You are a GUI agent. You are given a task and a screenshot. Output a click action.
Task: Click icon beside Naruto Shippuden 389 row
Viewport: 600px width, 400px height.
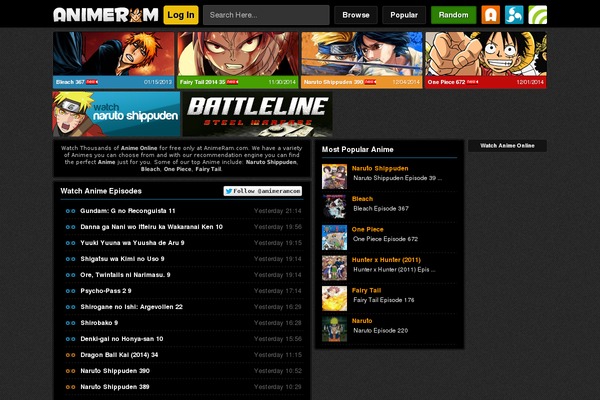pos(70,387)
